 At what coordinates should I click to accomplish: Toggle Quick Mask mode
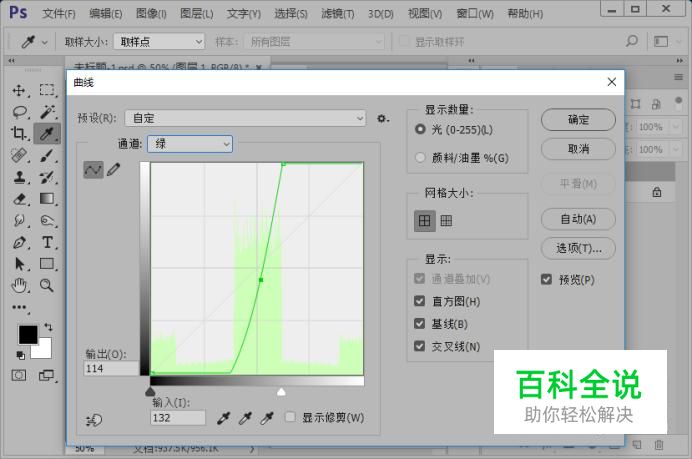(19, 376)
